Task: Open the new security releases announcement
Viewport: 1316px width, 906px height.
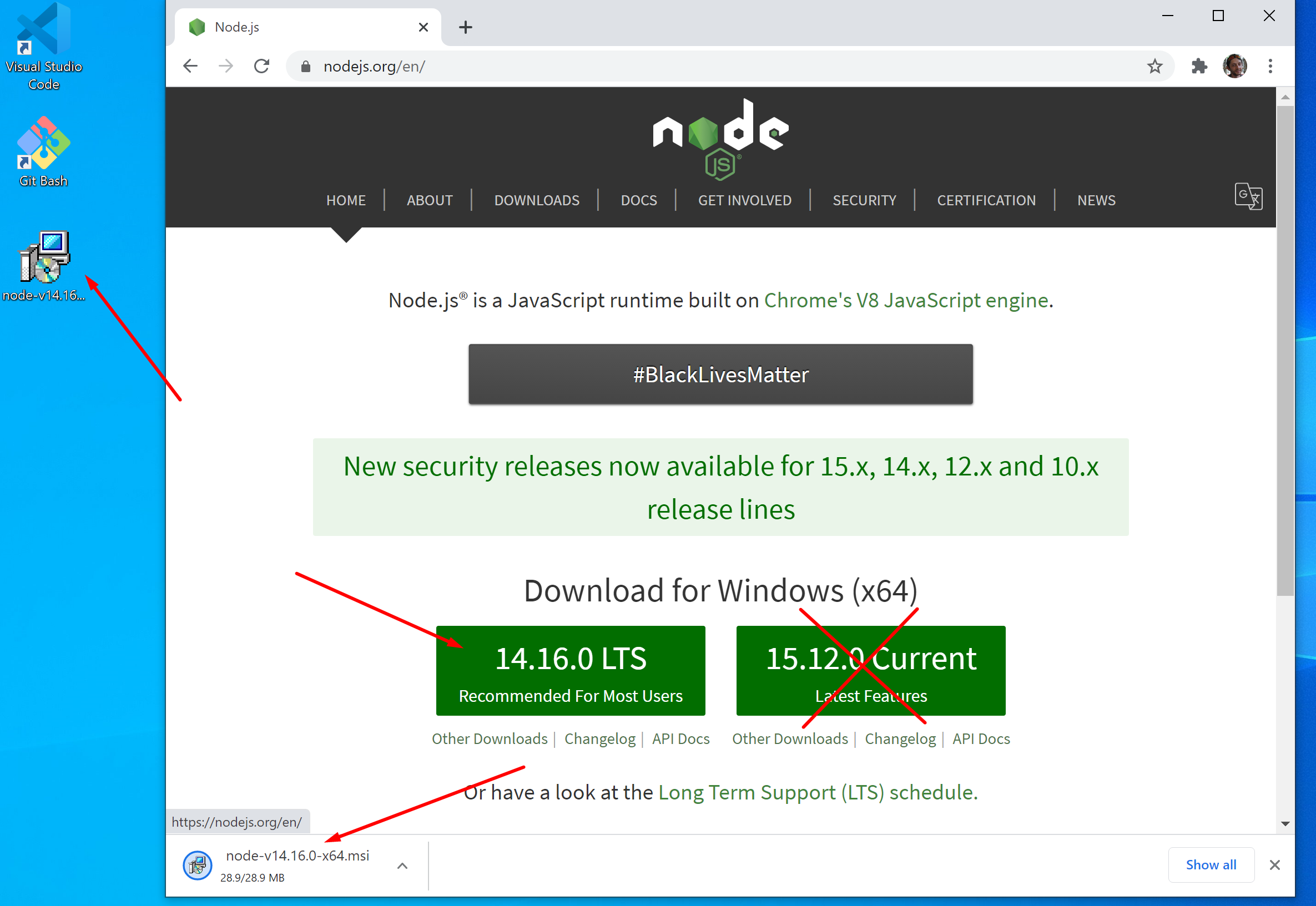Action: coord(720,487)
